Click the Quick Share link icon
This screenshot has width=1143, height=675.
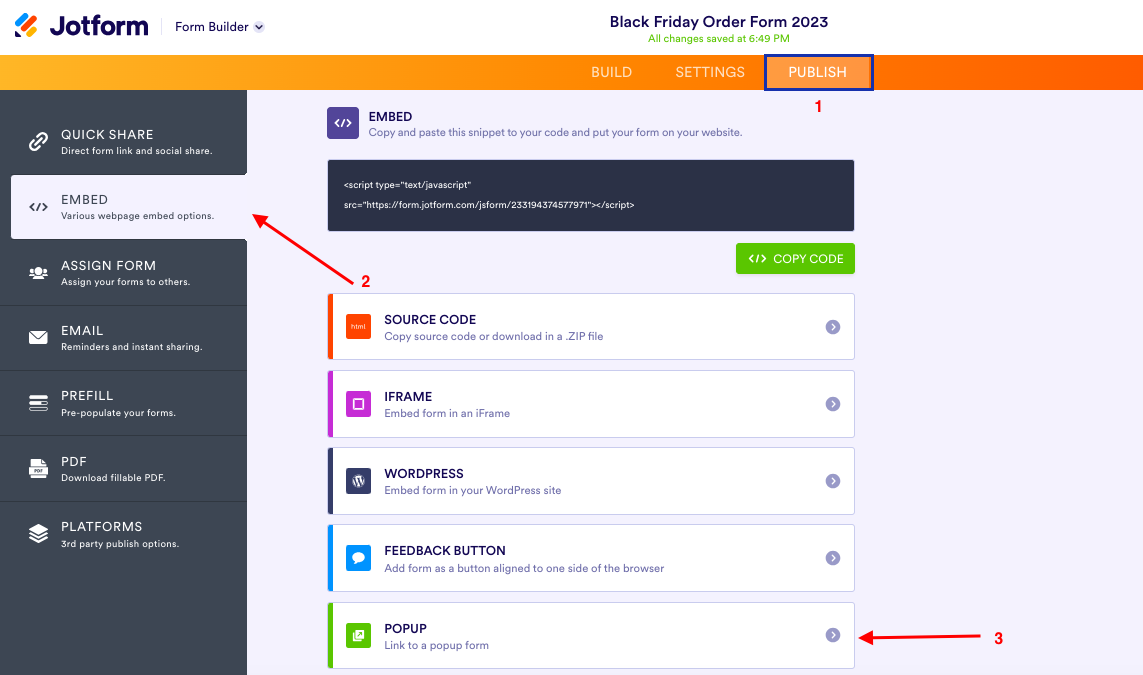pos(38,141)
